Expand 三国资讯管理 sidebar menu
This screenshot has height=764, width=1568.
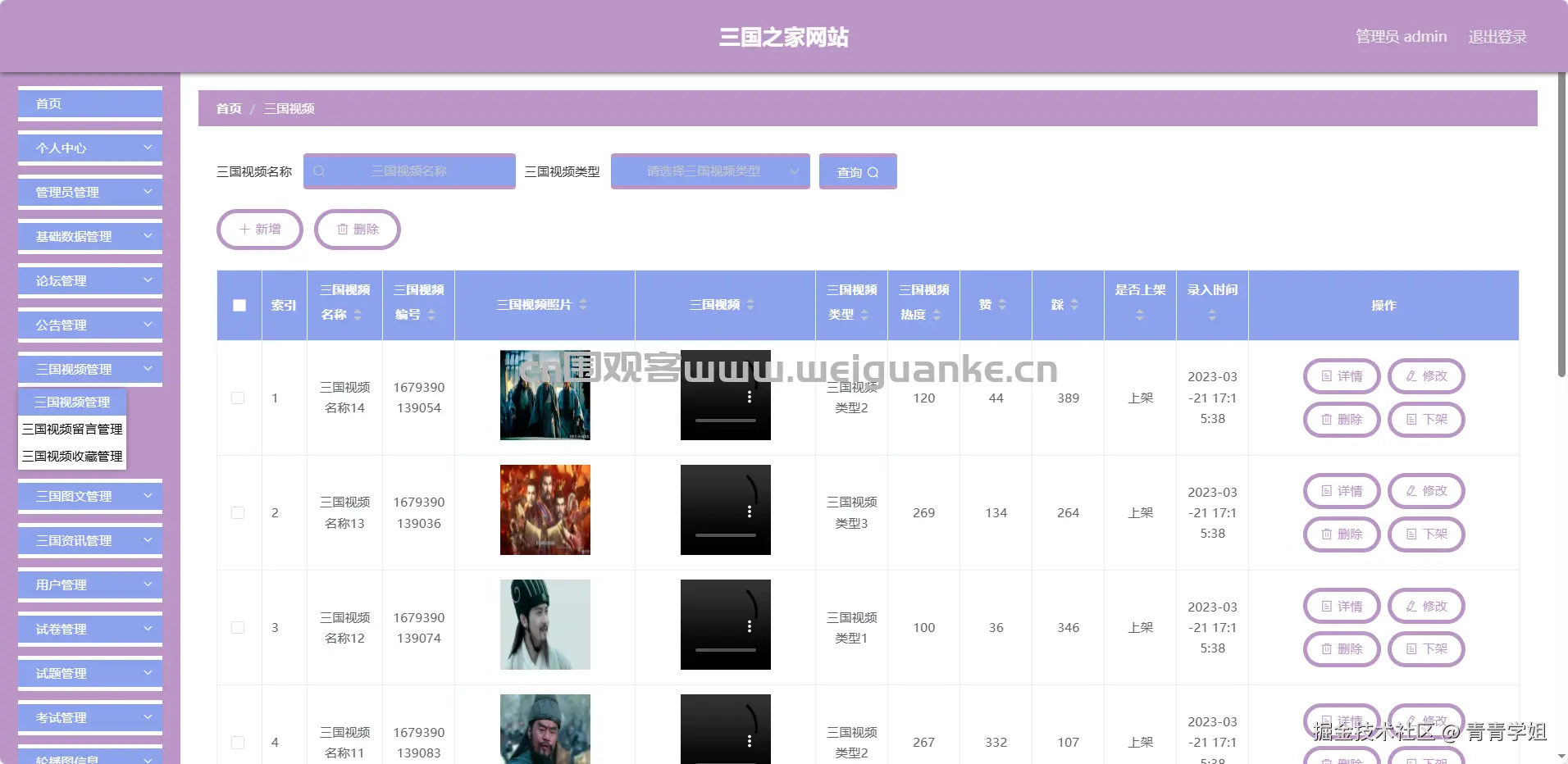click(90, 541)
